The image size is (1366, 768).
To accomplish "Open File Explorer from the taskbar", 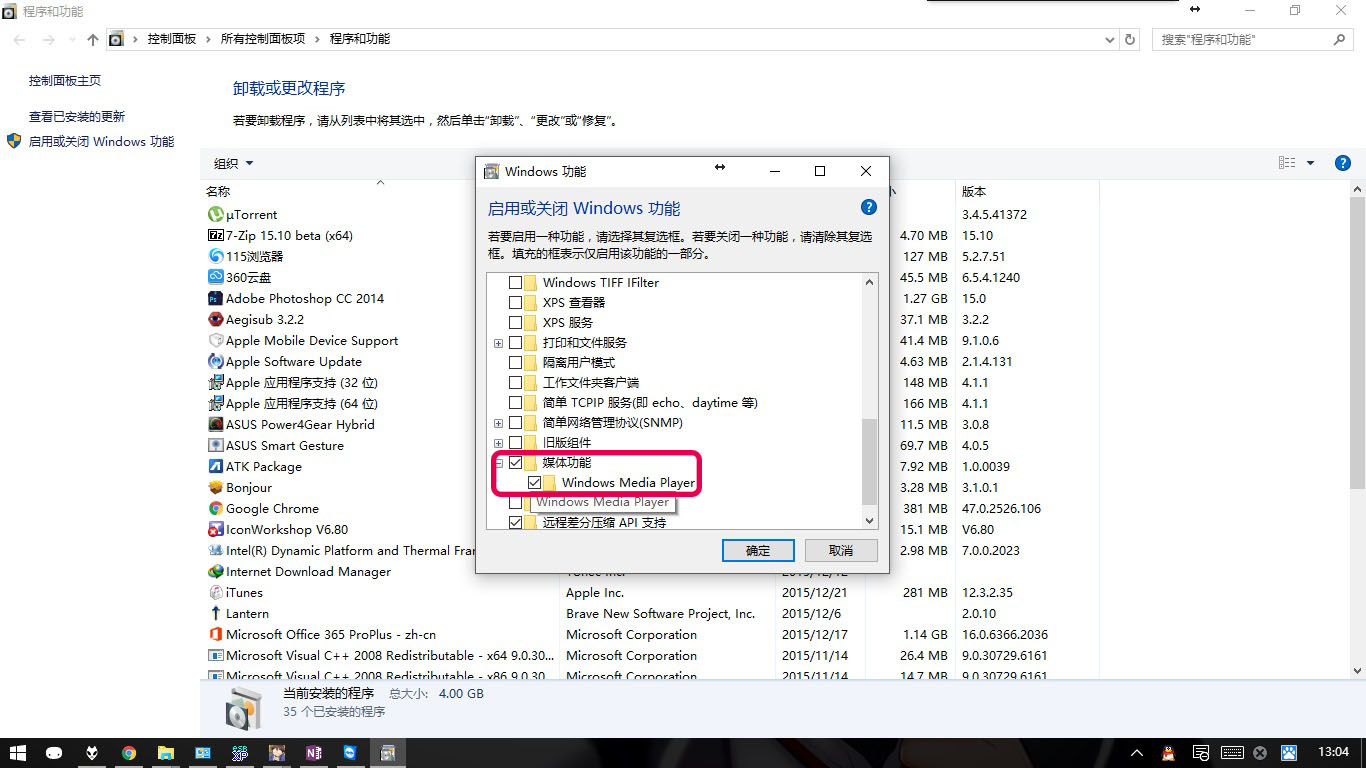I will pos(166,753).
